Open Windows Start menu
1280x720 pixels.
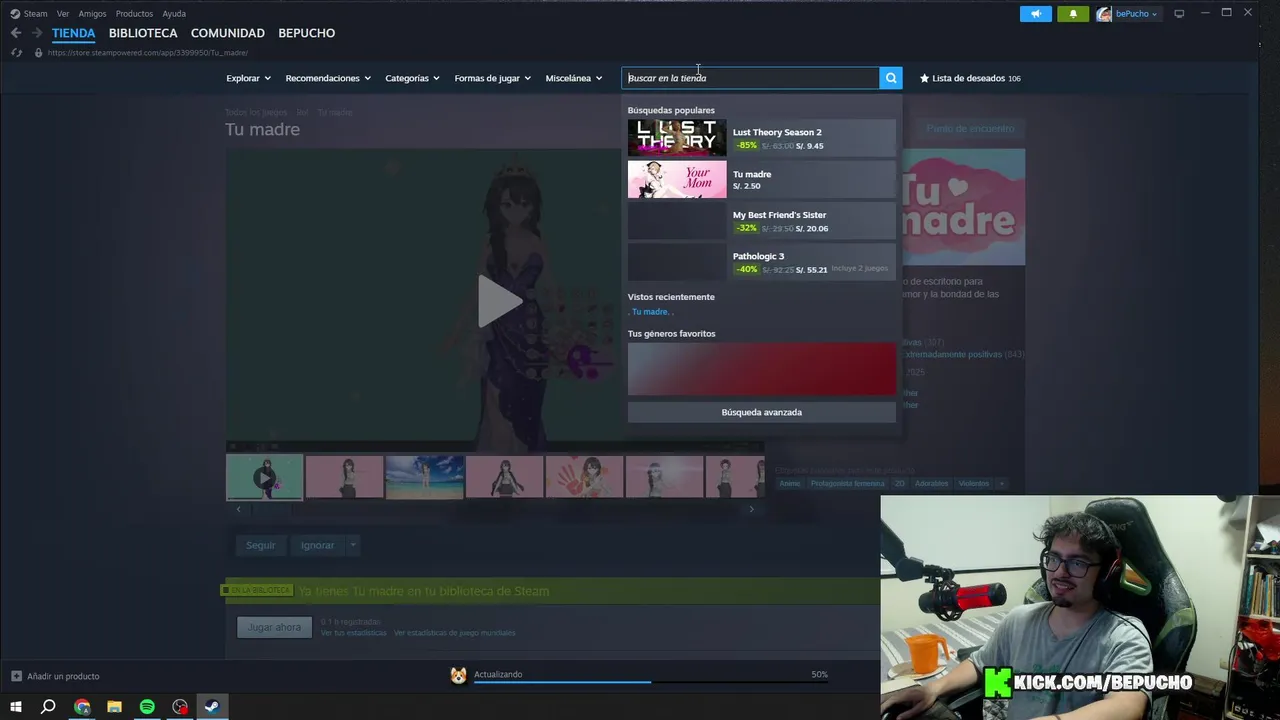click(16, 707)
